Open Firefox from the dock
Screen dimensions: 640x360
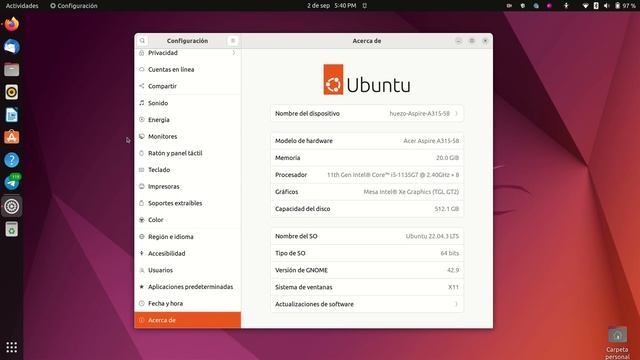click(x=11, y=24)
